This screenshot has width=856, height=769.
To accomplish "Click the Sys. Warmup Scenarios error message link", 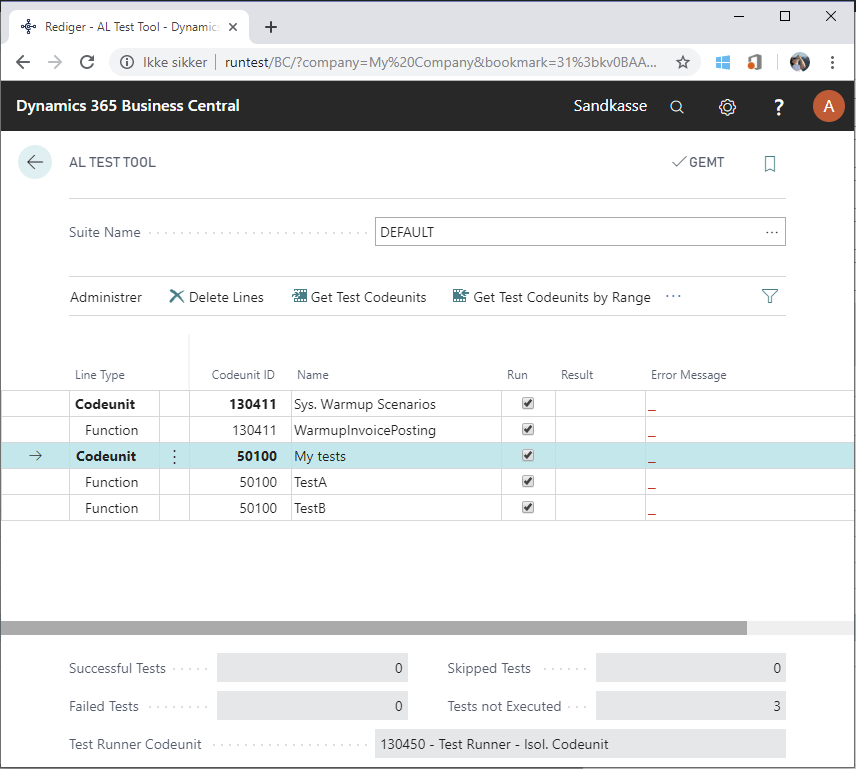I will click(652, 409).
